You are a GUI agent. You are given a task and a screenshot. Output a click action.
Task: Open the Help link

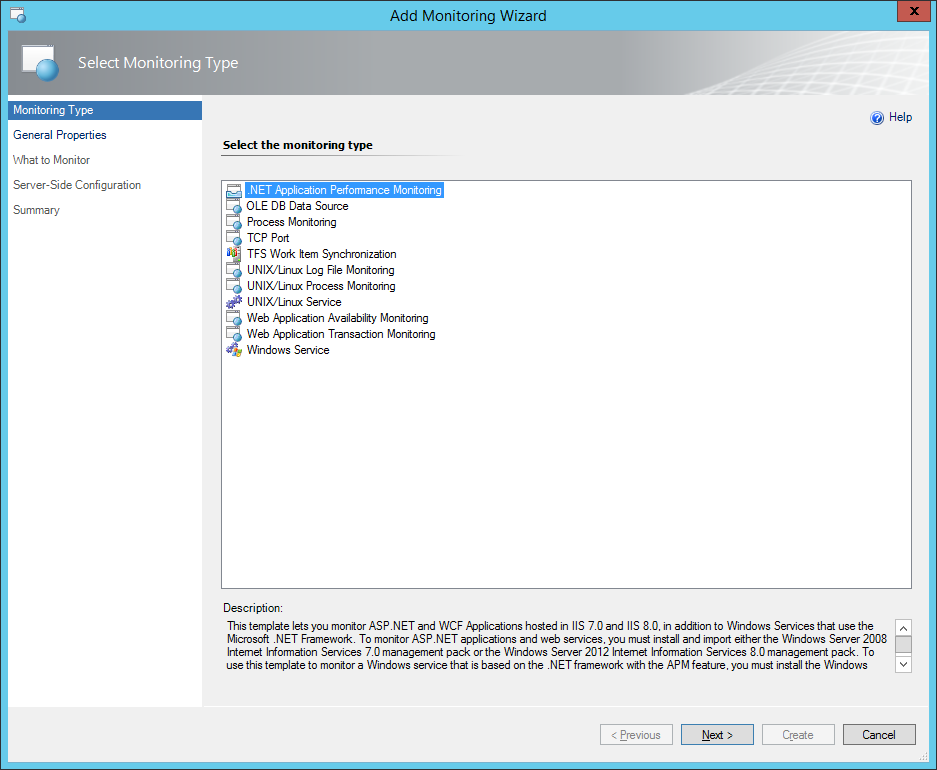[x=900, y=117]
